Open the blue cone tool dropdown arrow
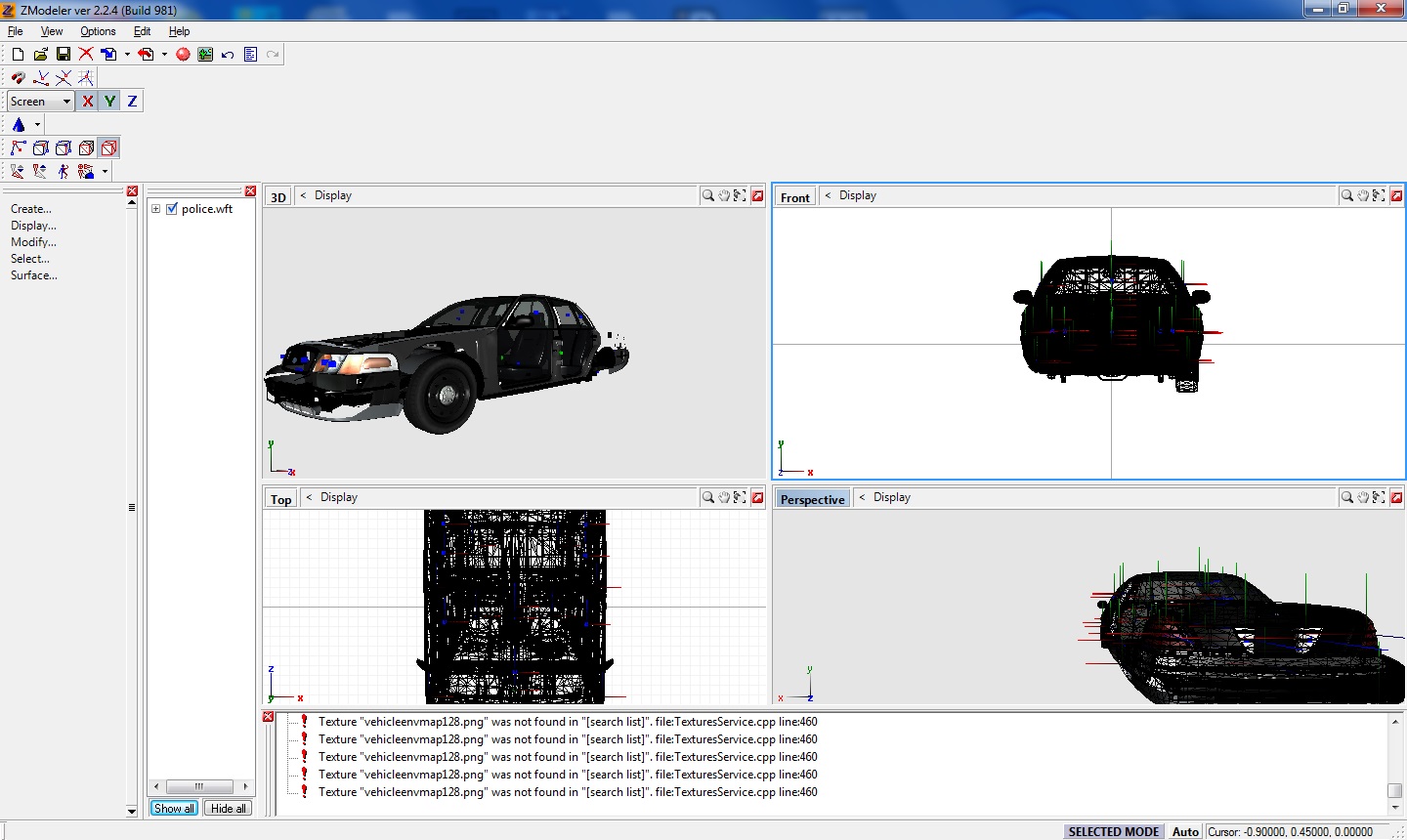The height and width of the screenshot is (840, 1407). 37,125
